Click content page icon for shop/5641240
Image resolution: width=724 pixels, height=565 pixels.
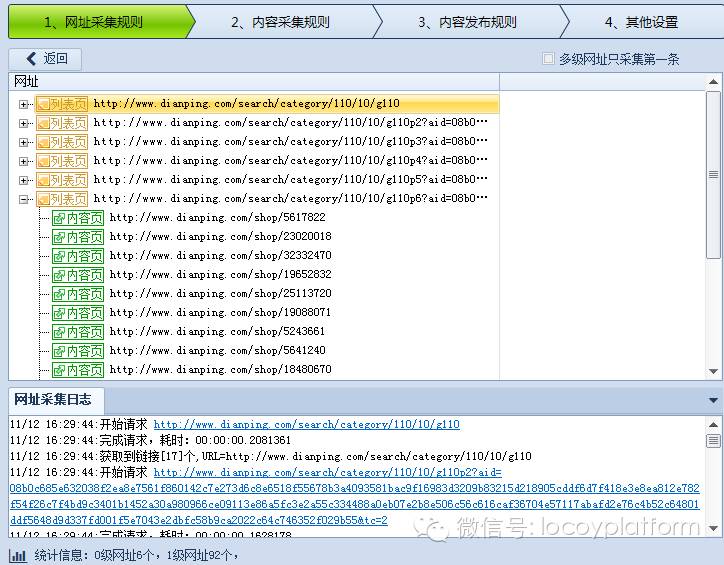pos(78,351)
